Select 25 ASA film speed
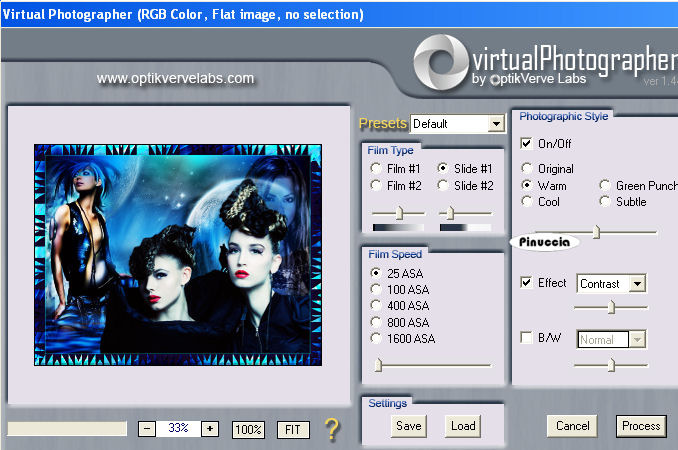 click(x=376, y=273)
